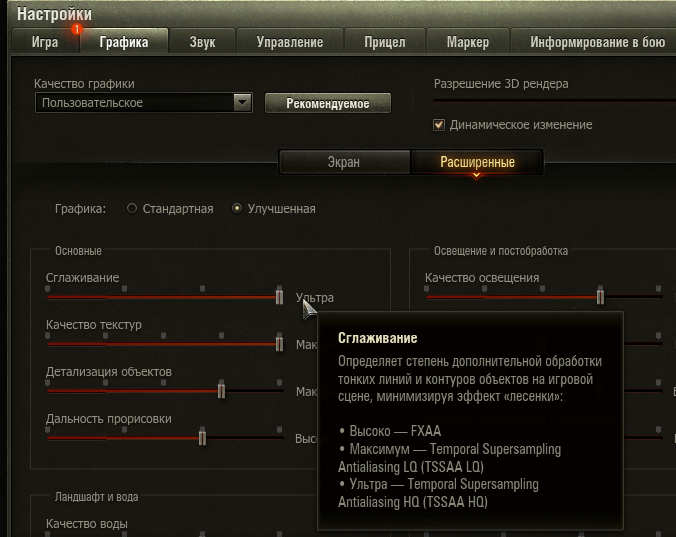
Task: Choose the Стандартная graphics radio button
Action: pos(131,209)
